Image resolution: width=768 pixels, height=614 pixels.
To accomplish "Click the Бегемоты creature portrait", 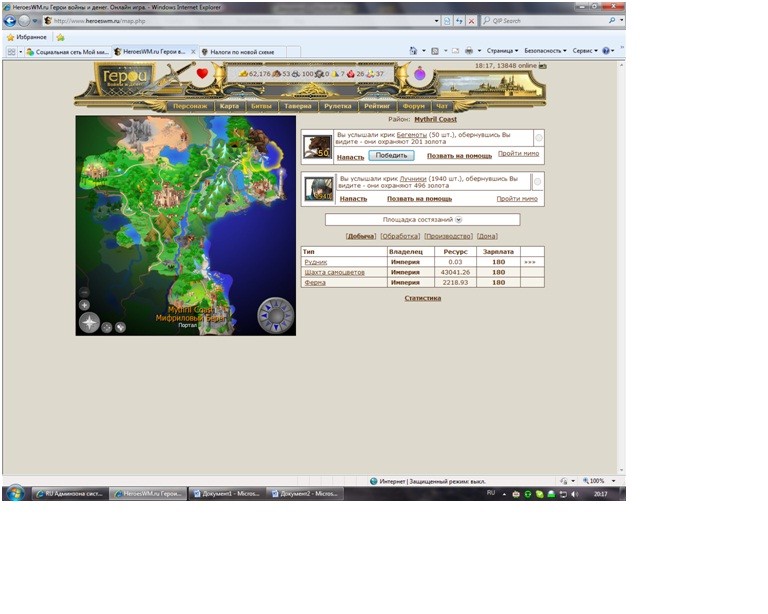I will click(x=317, y=147).
